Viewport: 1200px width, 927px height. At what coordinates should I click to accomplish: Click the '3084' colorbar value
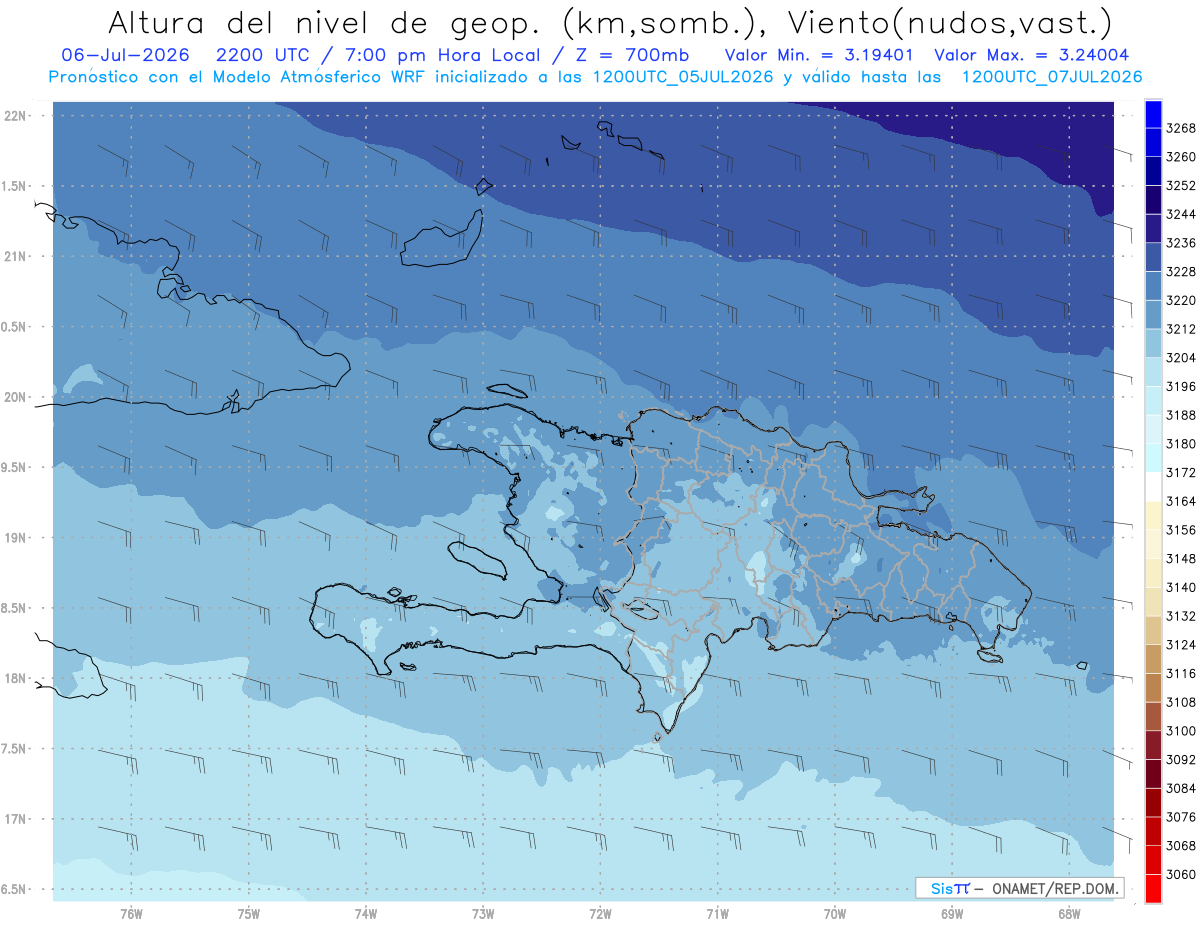point(1181,788)
